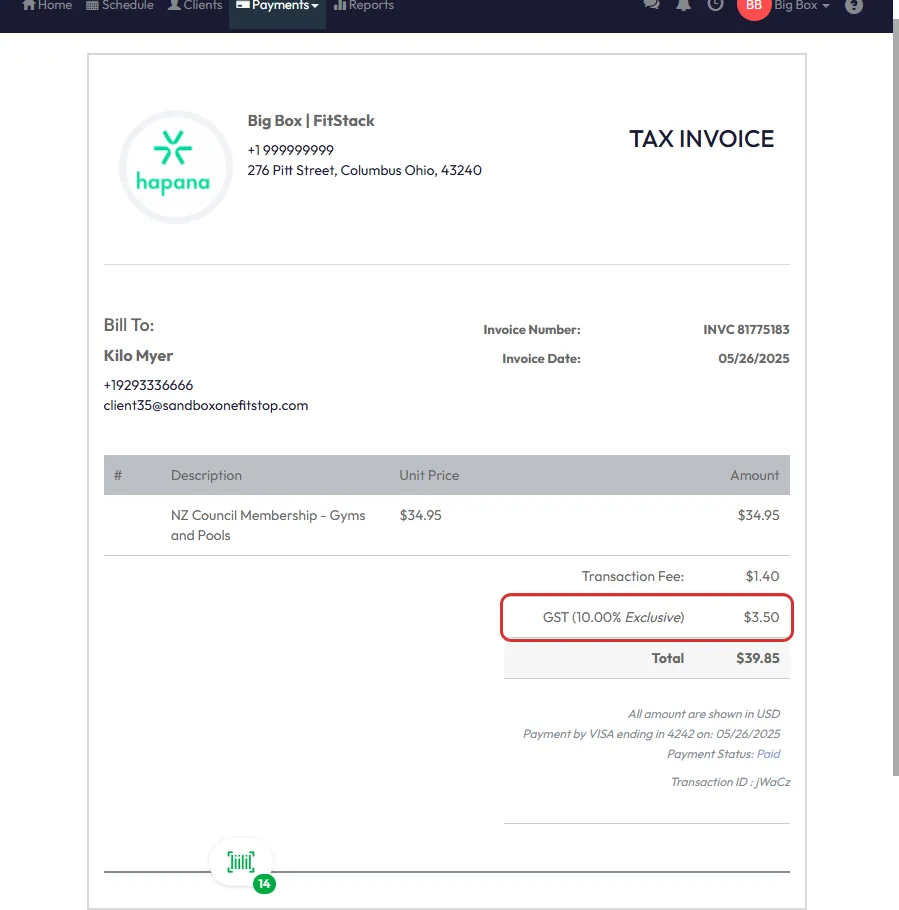Viewport: 899px width, 910px height.
Task: Click the notifications bell icon
Action: [x=683, y=5]
